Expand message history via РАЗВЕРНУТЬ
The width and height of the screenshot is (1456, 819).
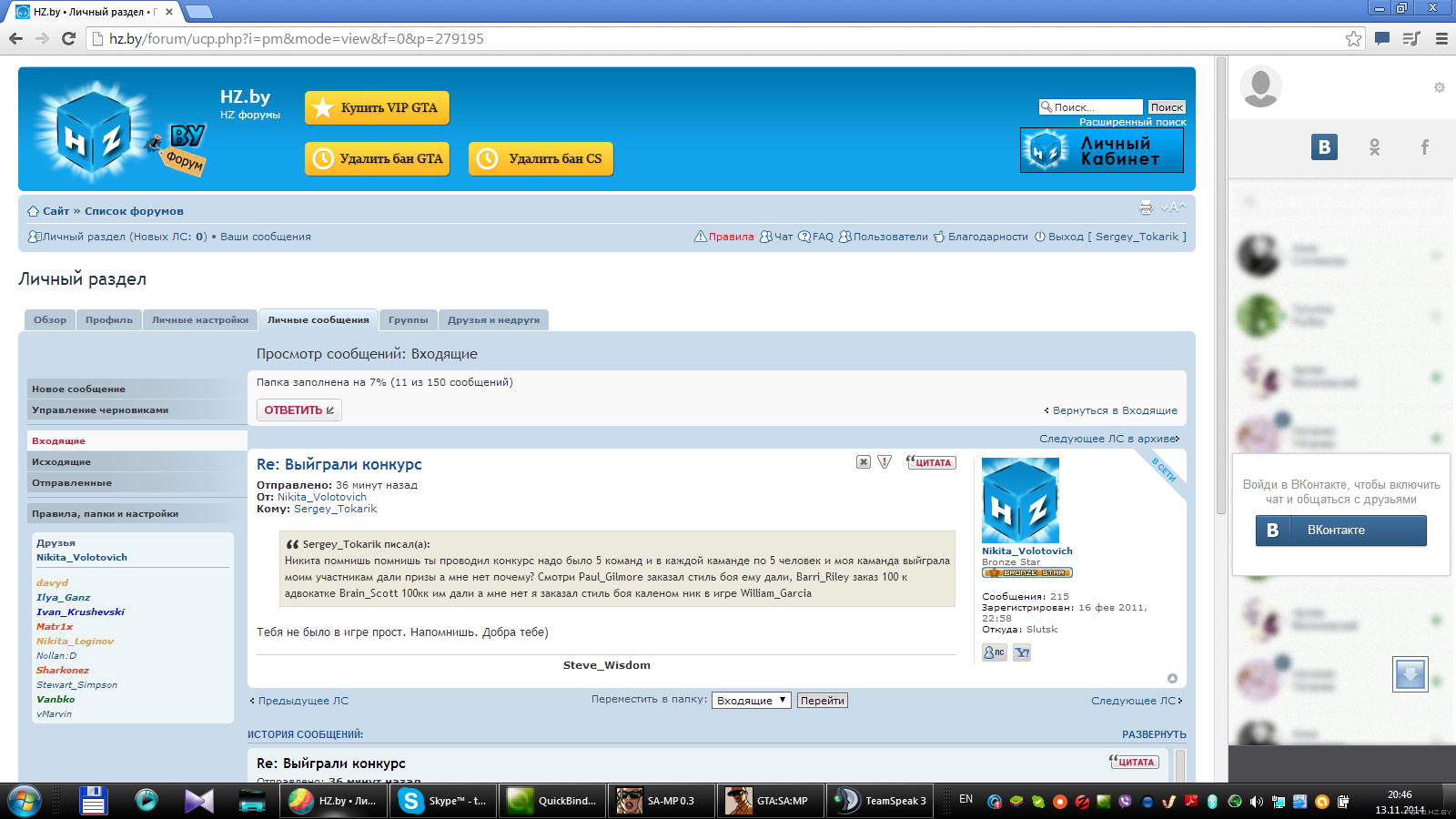pyautogui.click(x=1154, y=734)
